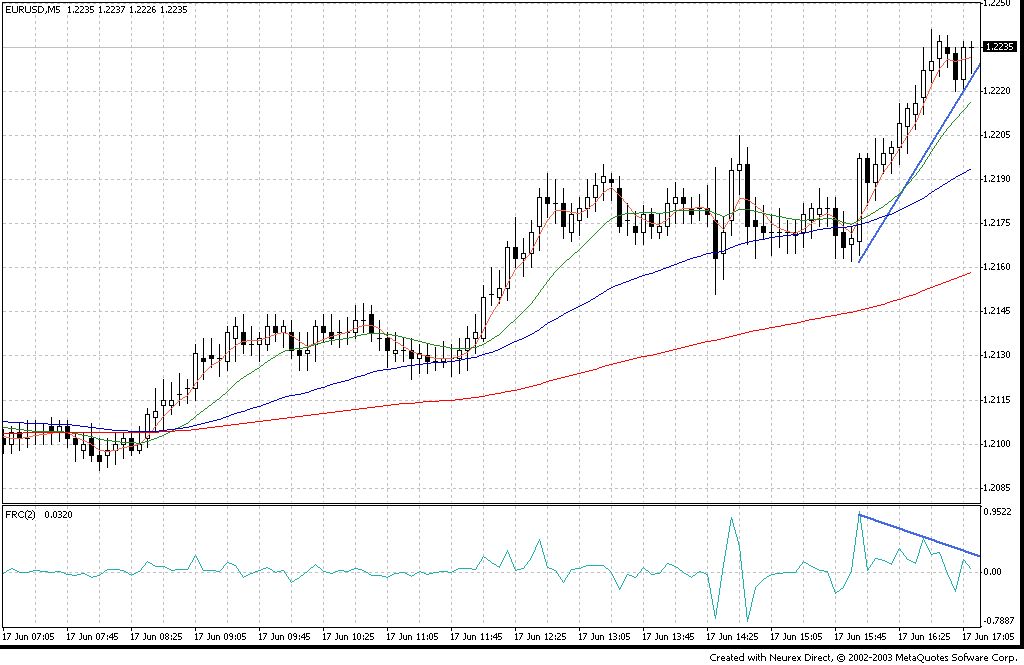Click the 1.2205 price axis label
Image resolution: width=1024 pixels, height=665 pixels.
997,135
